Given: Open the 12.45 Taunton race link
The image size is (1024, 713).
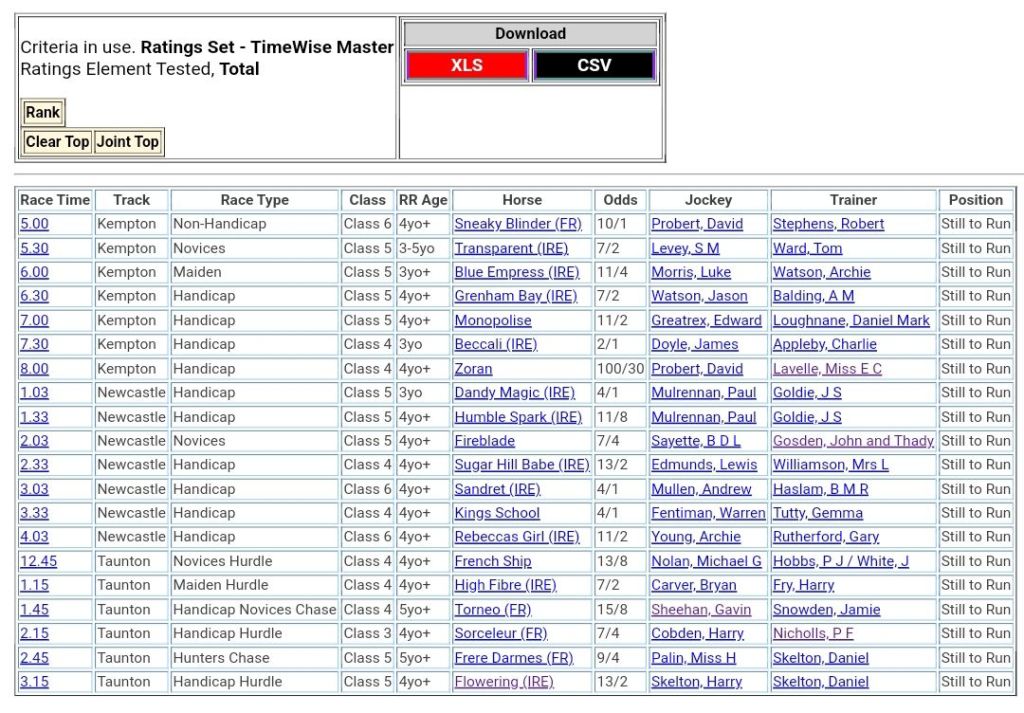Looking at the screenshot, I should click(x=38, y=561).
